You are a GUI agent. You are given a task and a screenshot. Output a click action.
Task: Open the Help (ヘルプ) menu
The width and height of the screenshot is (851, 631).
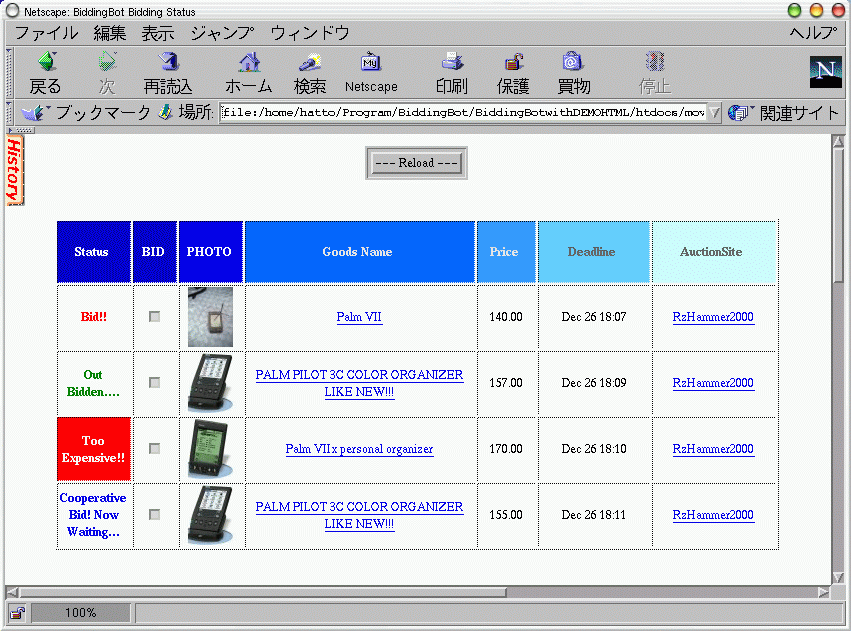814,33
